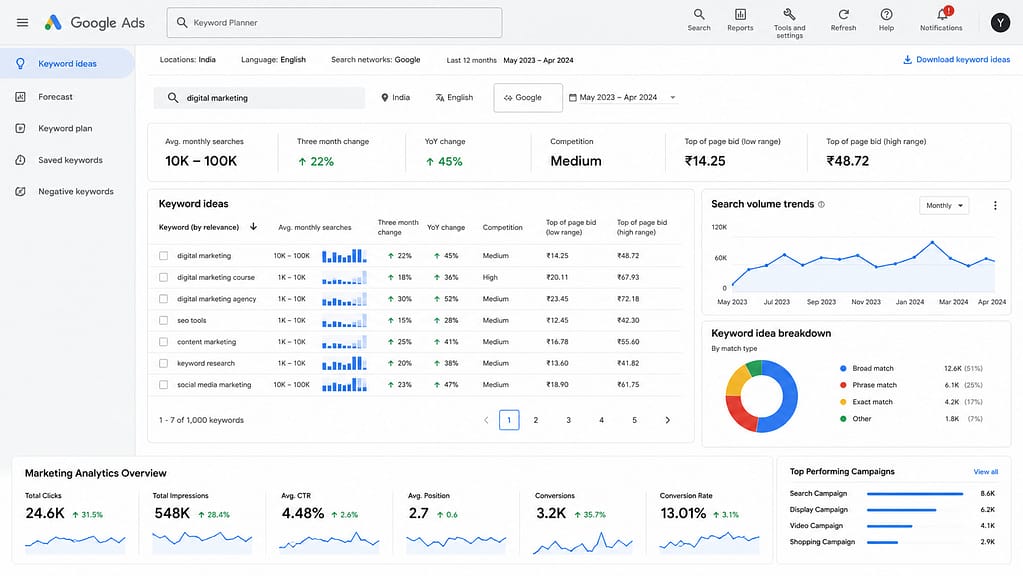Click the location pin icon for India

coord(385,98)
